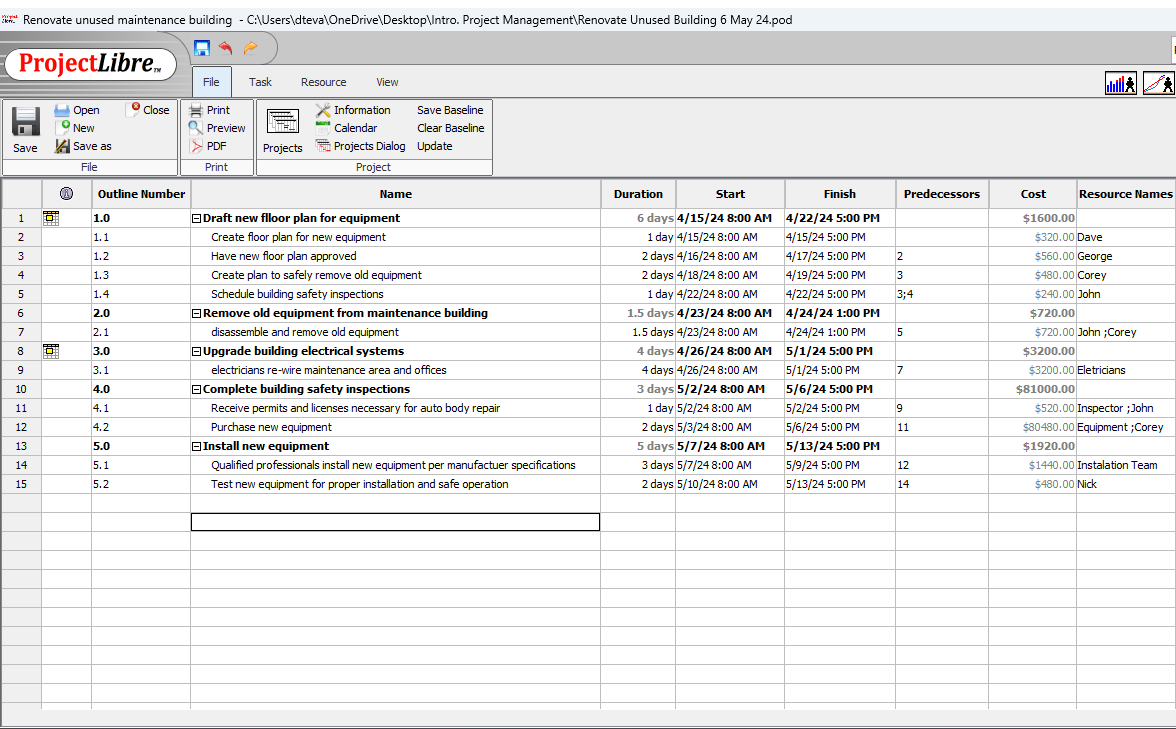Click the large Save disk icon
Image resolution: width=1176 pixels, height=729 pixels.
tap(25, 122)
